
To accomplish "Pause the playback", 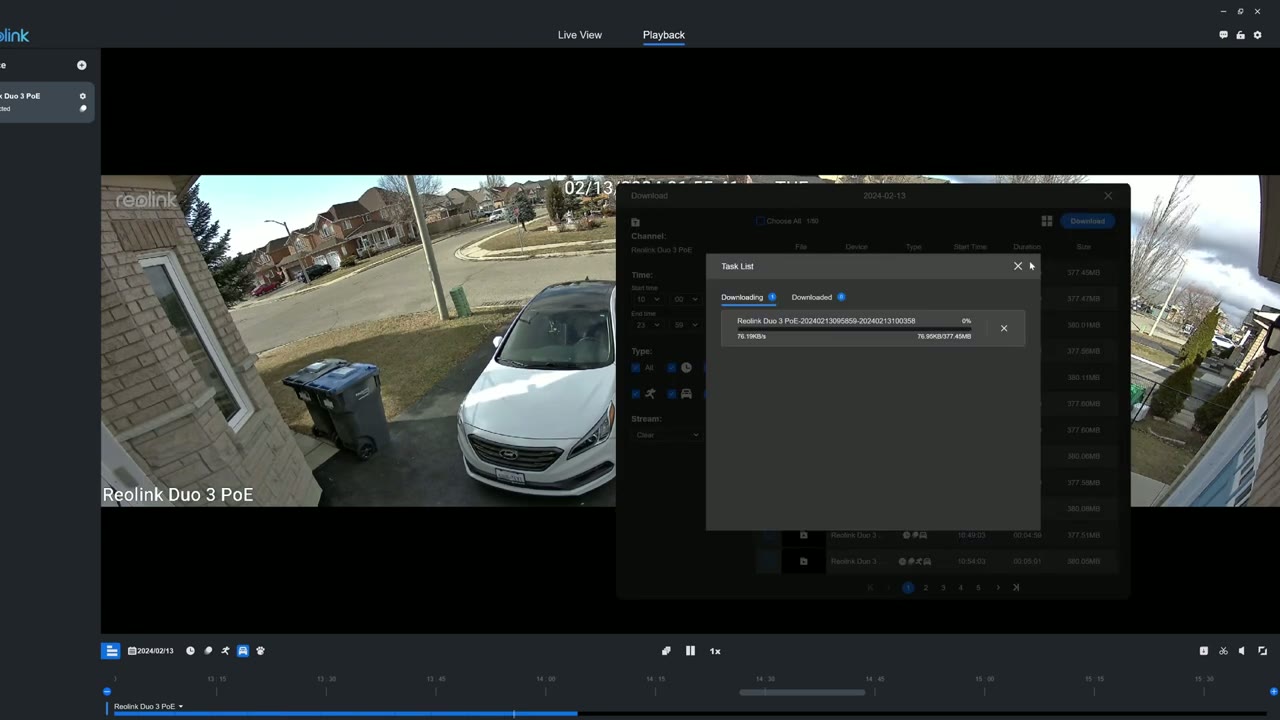I will 690,651.
